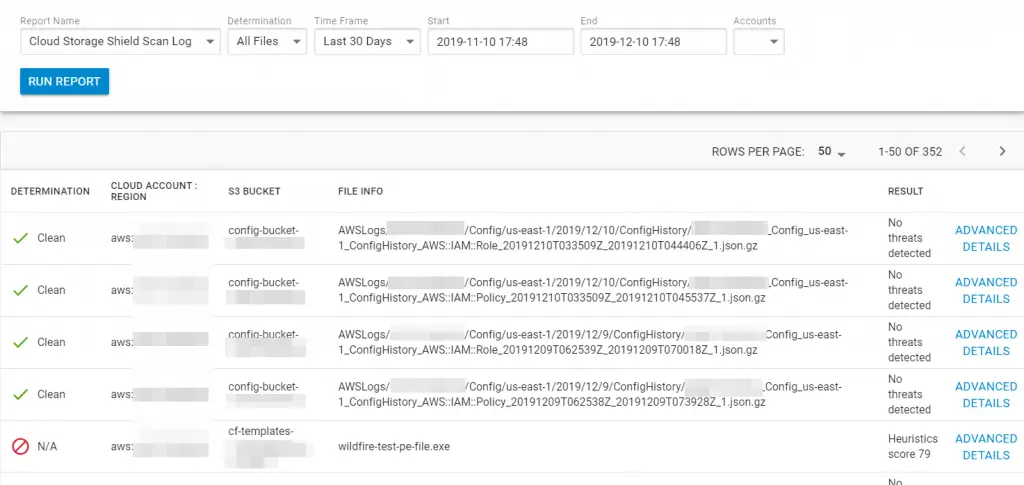This screenshot has width=1024, height=485.
Task: Click the End date field
Action: coord(653,41)
